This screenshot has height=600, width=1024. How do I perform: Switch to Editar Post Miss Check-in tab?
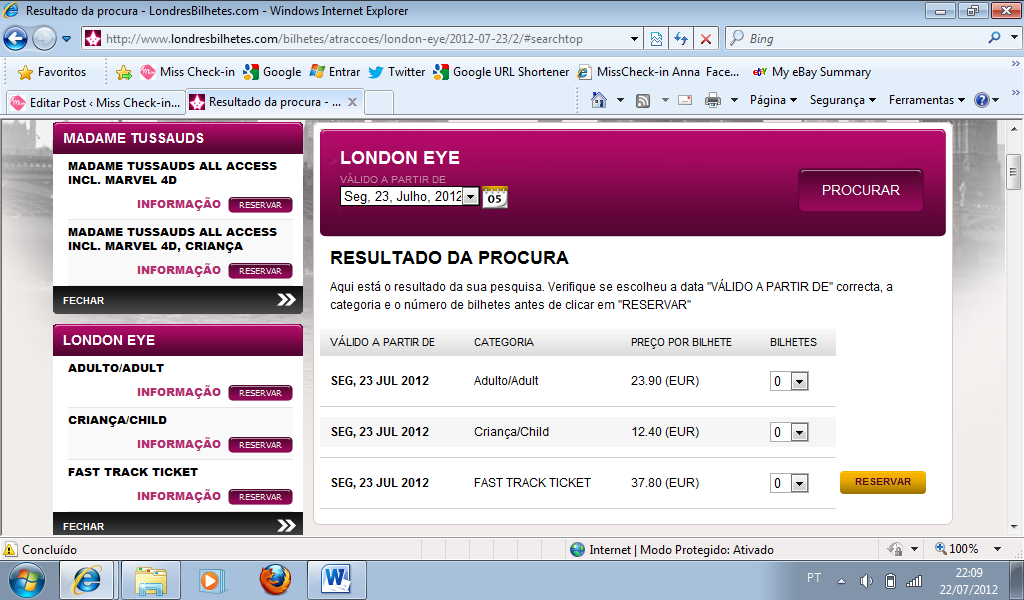[95, 102]
